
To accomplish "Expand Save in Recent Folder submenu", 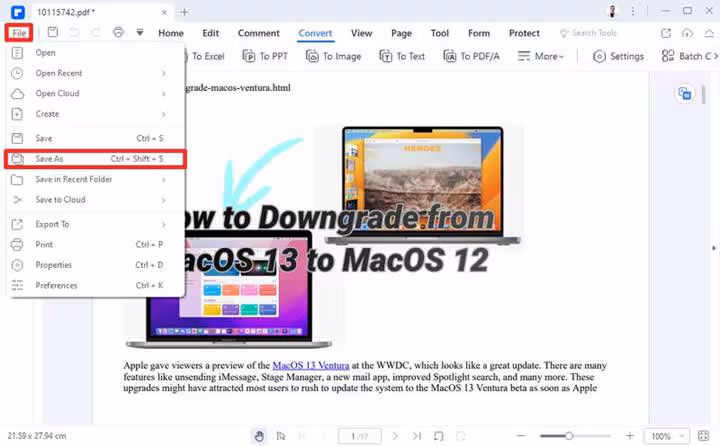I will pos(96,179).
